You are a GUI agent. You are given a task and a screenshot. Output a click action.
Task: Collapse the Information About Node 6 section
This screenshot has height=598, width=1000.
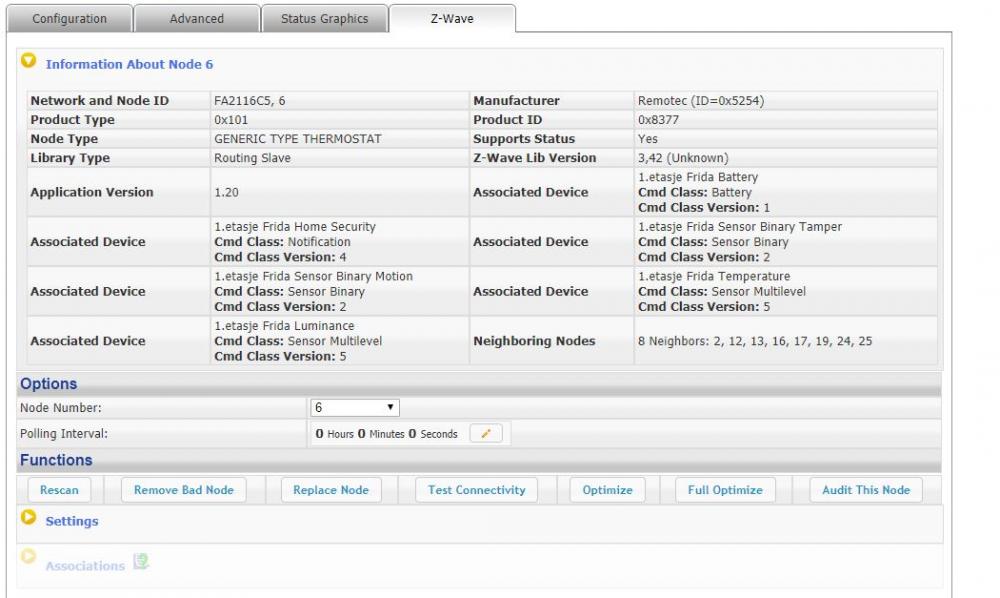click(29, 62)
